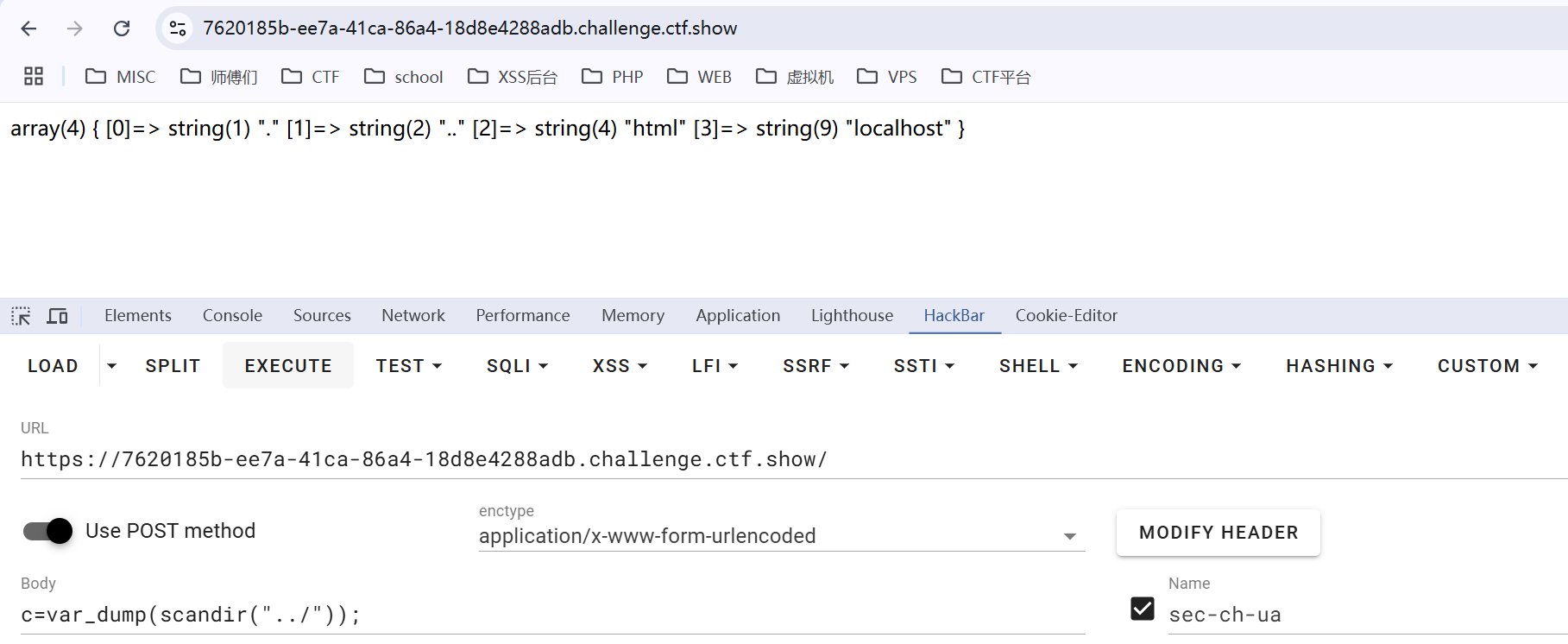Expand the LOAD button dropdown arrow
This screenshot has width=1568, height=644.
(111, 366)
